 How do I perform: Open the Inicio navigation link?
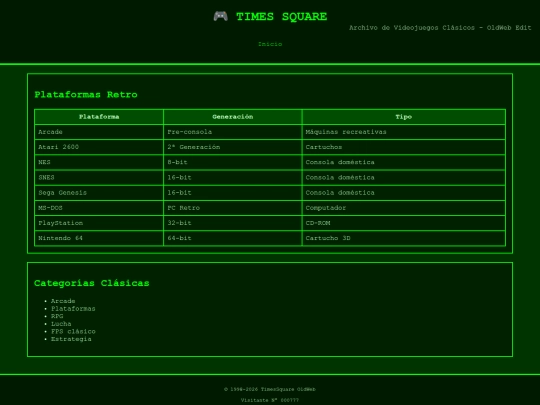point(270,44)
